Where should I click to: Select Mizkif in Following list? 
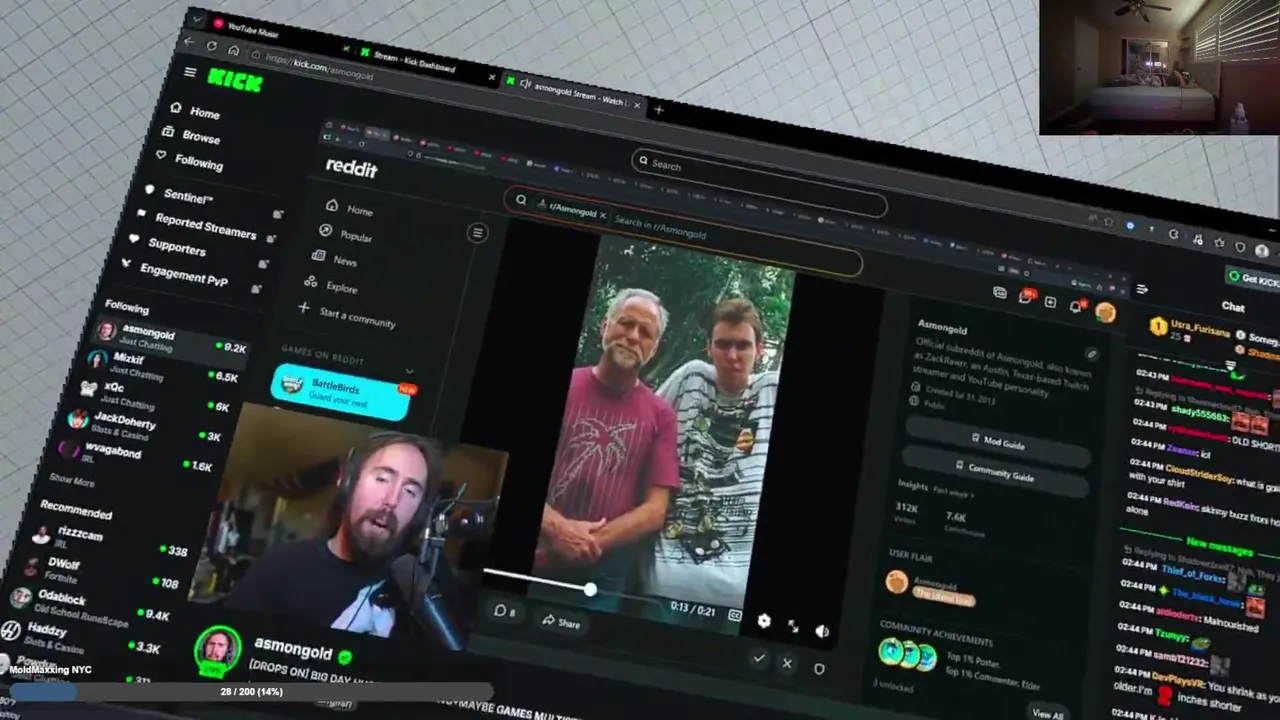coord(162,365)
